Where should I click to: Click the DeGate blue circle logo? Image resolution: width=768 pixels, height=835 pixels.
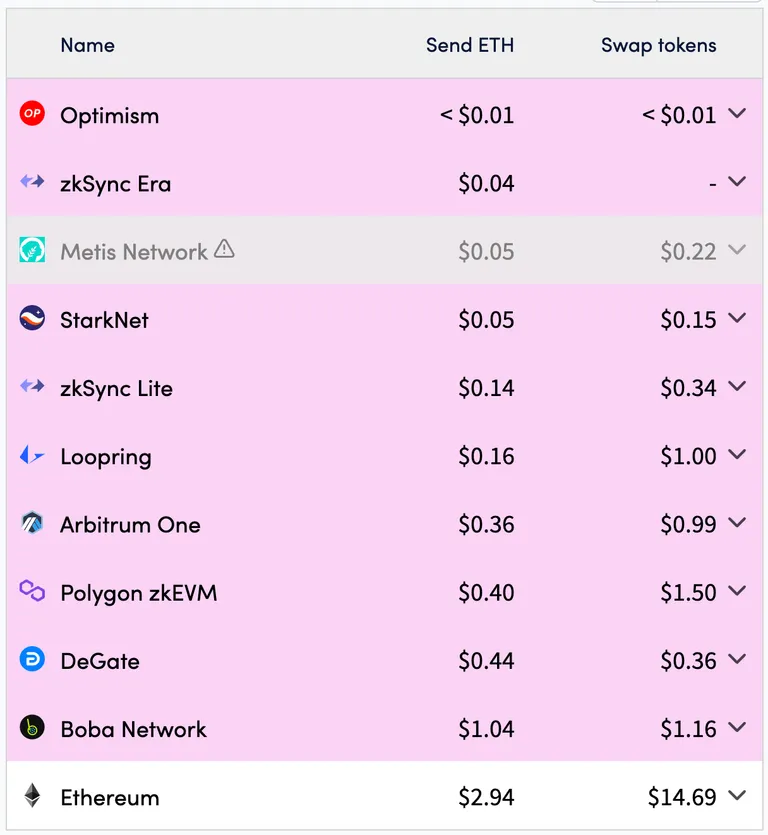point(32,659)
